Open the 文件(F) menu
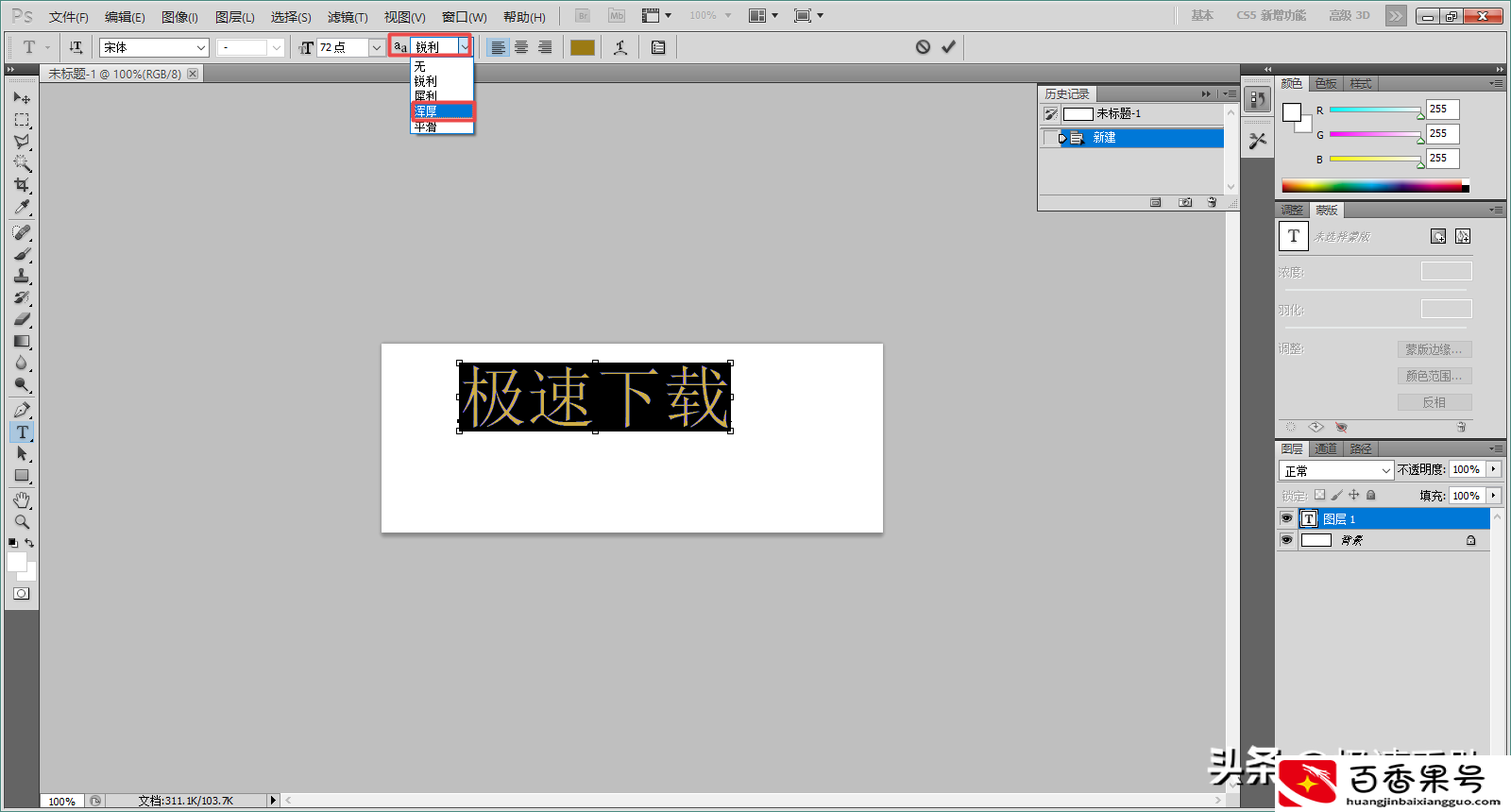 coord(68,17)
